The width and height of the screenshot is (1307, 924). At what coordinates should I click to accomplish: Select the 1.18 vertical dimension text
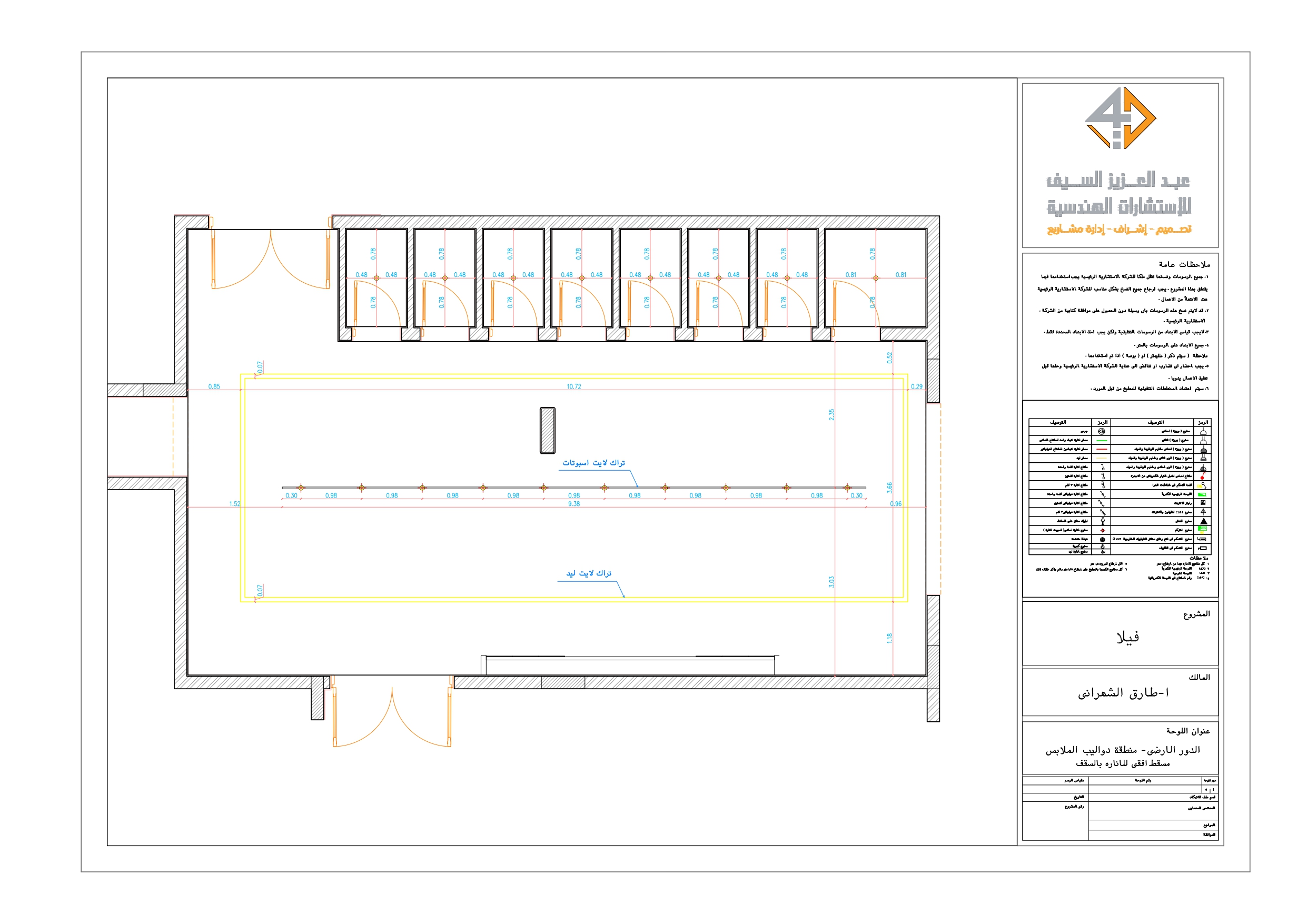(x=890, y=638)
